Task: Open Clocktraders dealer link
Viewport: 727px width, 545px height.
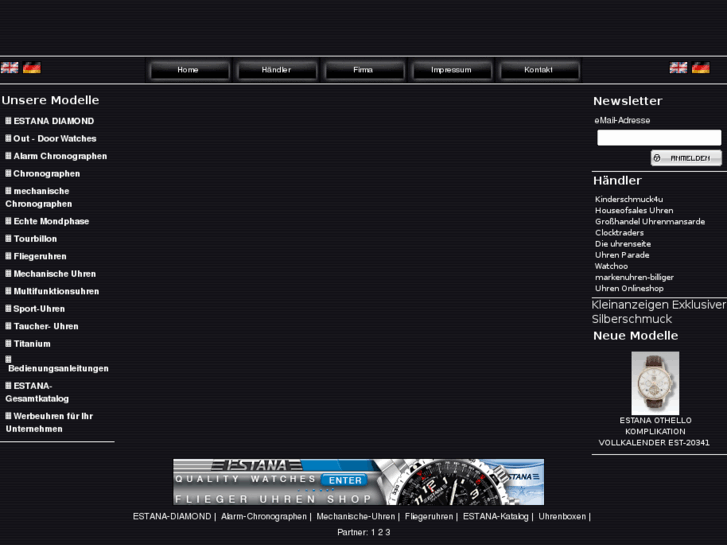Action: [619, 233]
